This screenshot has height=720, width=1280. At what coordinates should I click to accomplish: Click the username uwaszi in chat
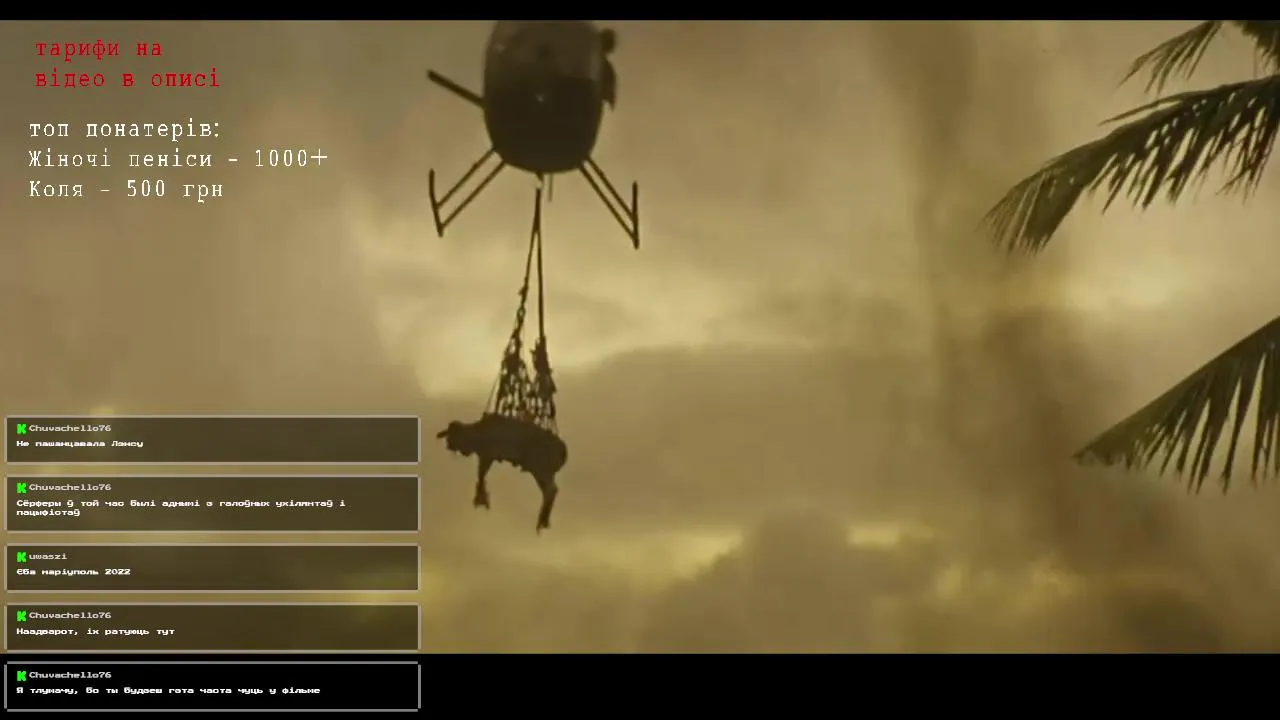(48, 557)
